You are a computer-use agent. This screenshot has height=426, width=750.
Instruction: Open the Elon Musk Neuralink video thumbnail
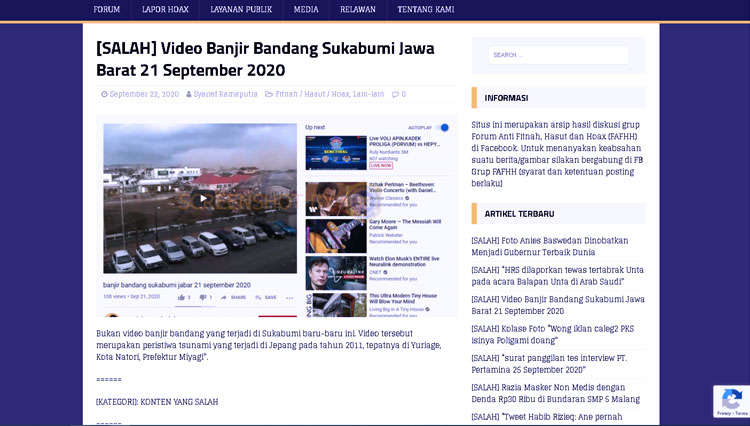click(336, 273)
